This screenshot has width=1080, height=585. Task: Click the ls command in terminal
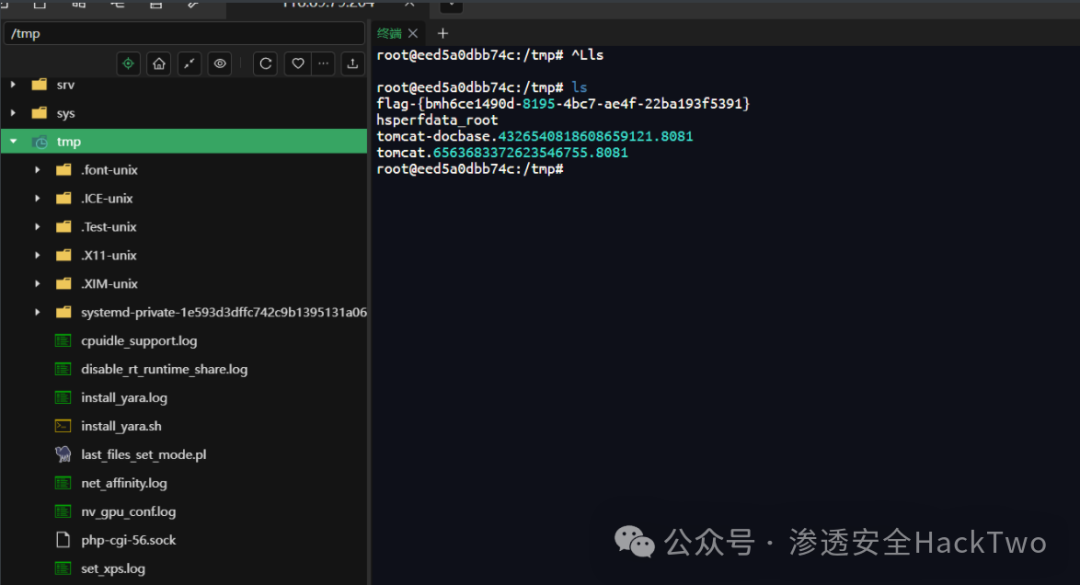pyautogui.click(x=579, y=88)
